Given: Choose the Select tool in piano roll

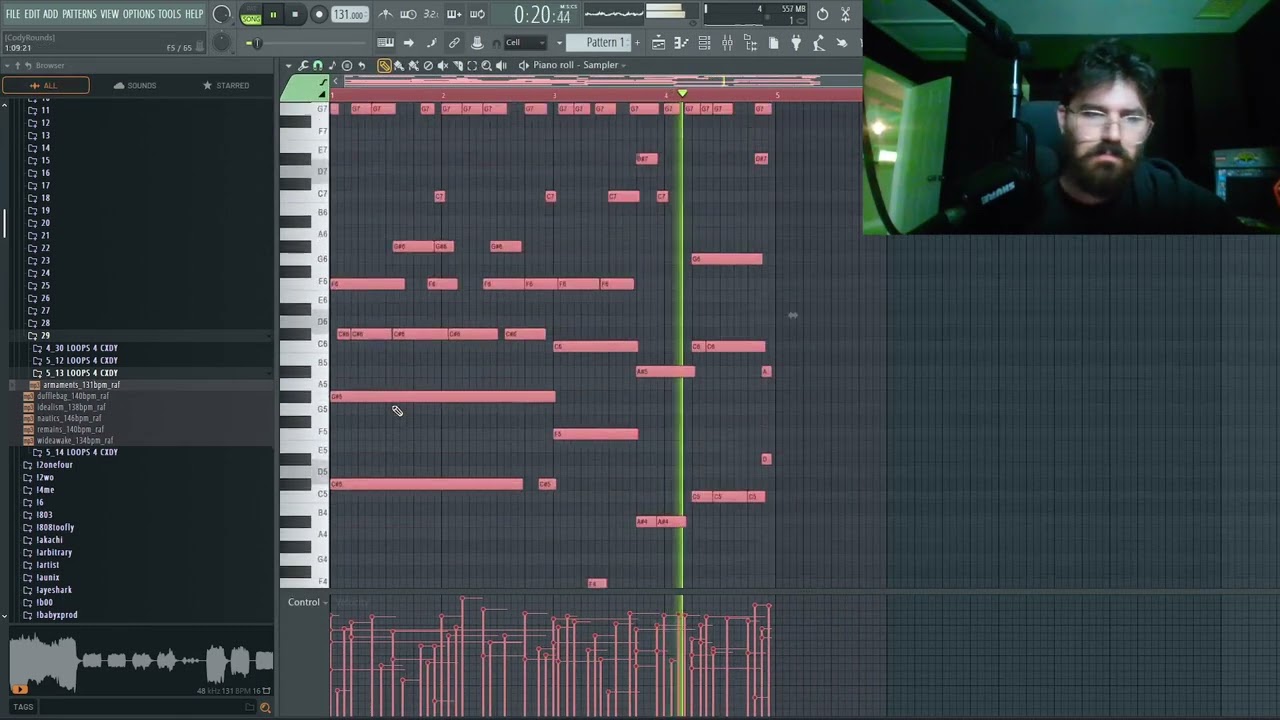Looking at the screenshot, I should click(x=472, y=66).
